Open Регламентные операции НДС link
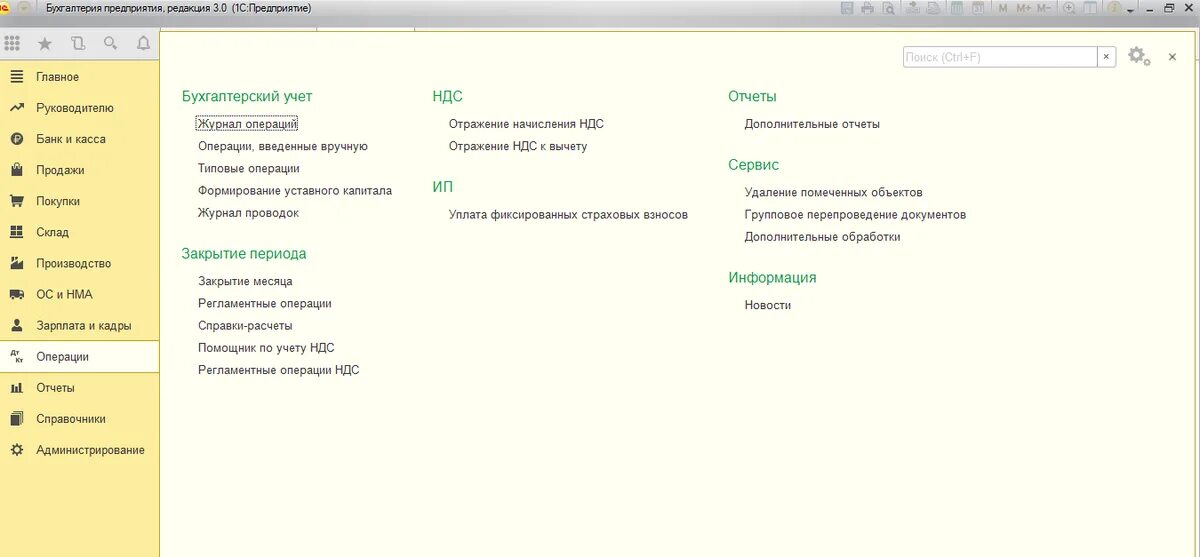This screenshot has width=1200, height=557. tap(279, 370)
